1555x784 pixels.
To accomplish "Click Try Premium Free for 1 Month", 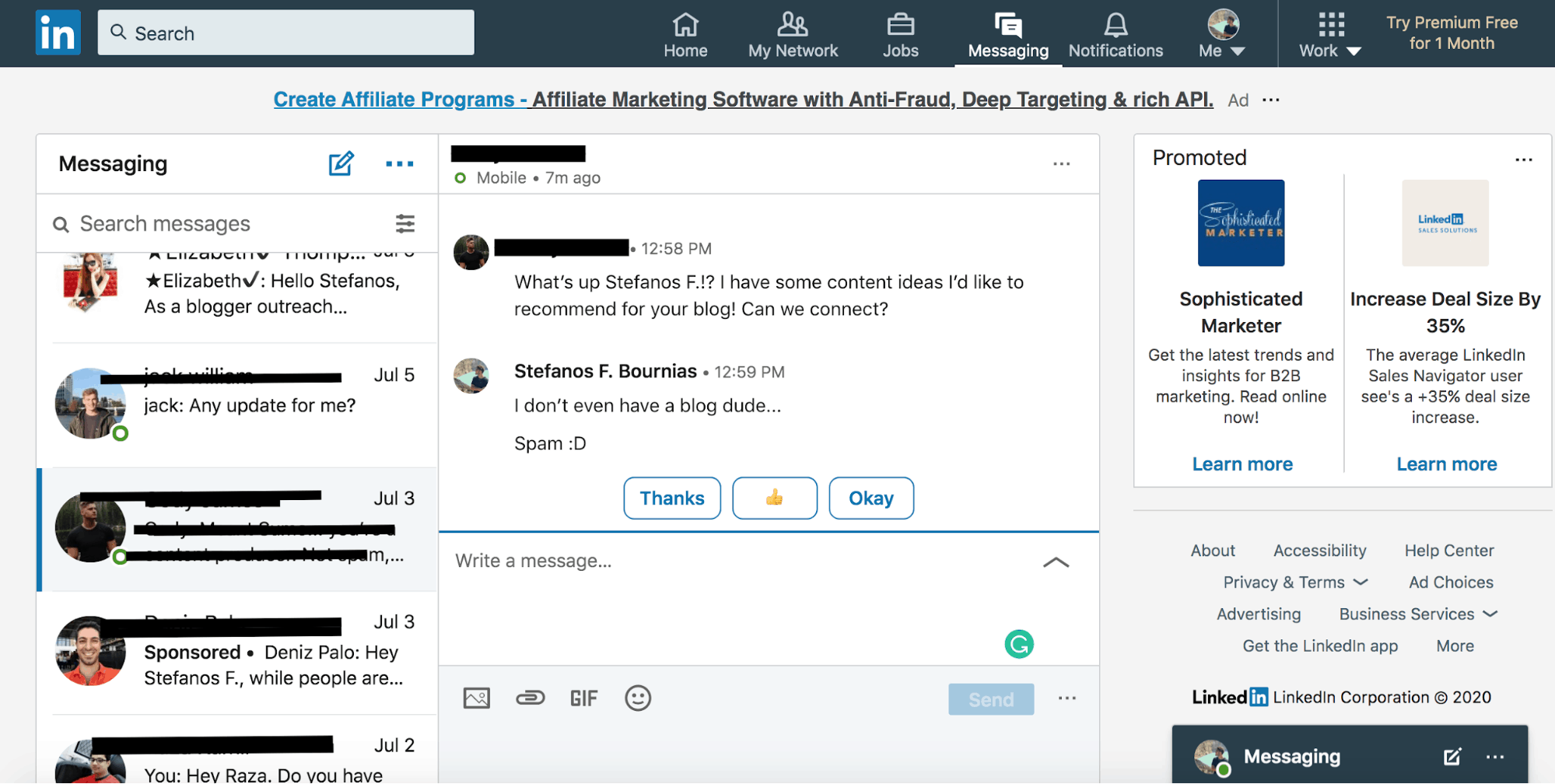I will tap(1452, 33).
